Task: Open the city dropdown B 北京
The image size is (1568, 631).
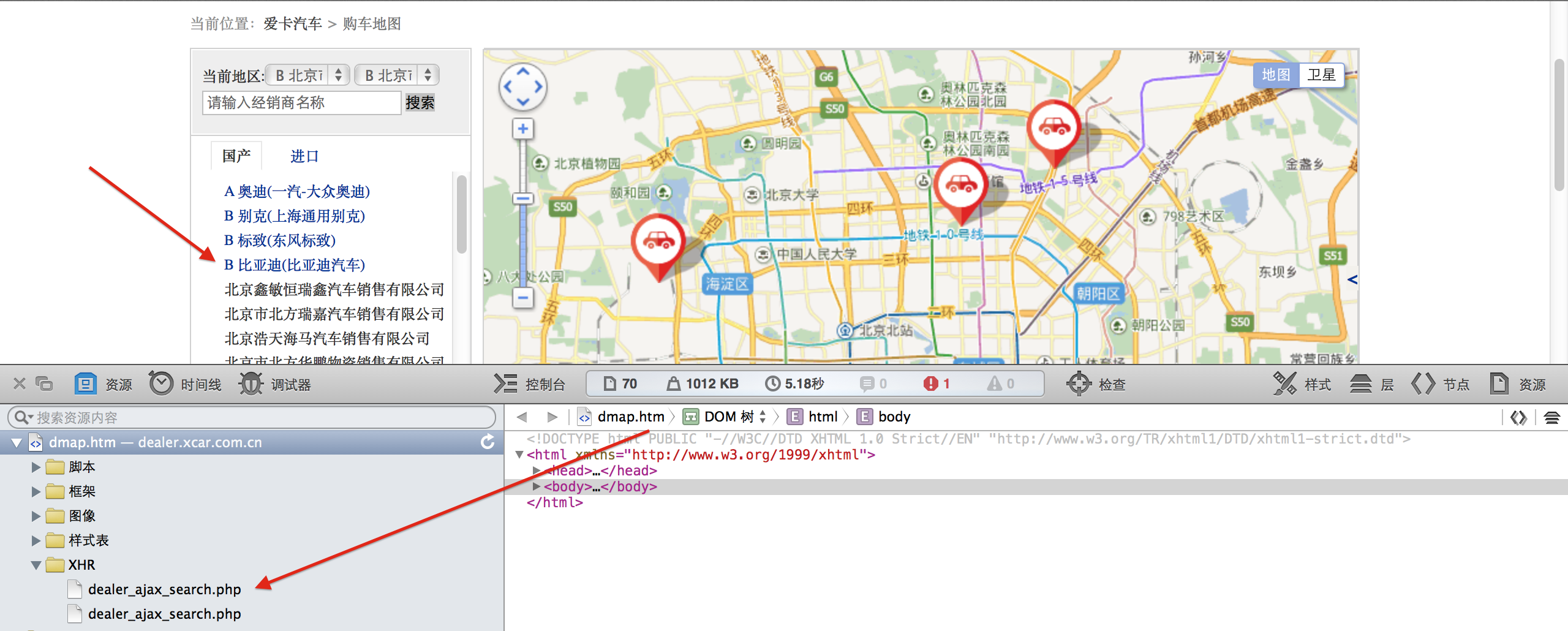Action: pyautogui.click(x=397, y=75)
